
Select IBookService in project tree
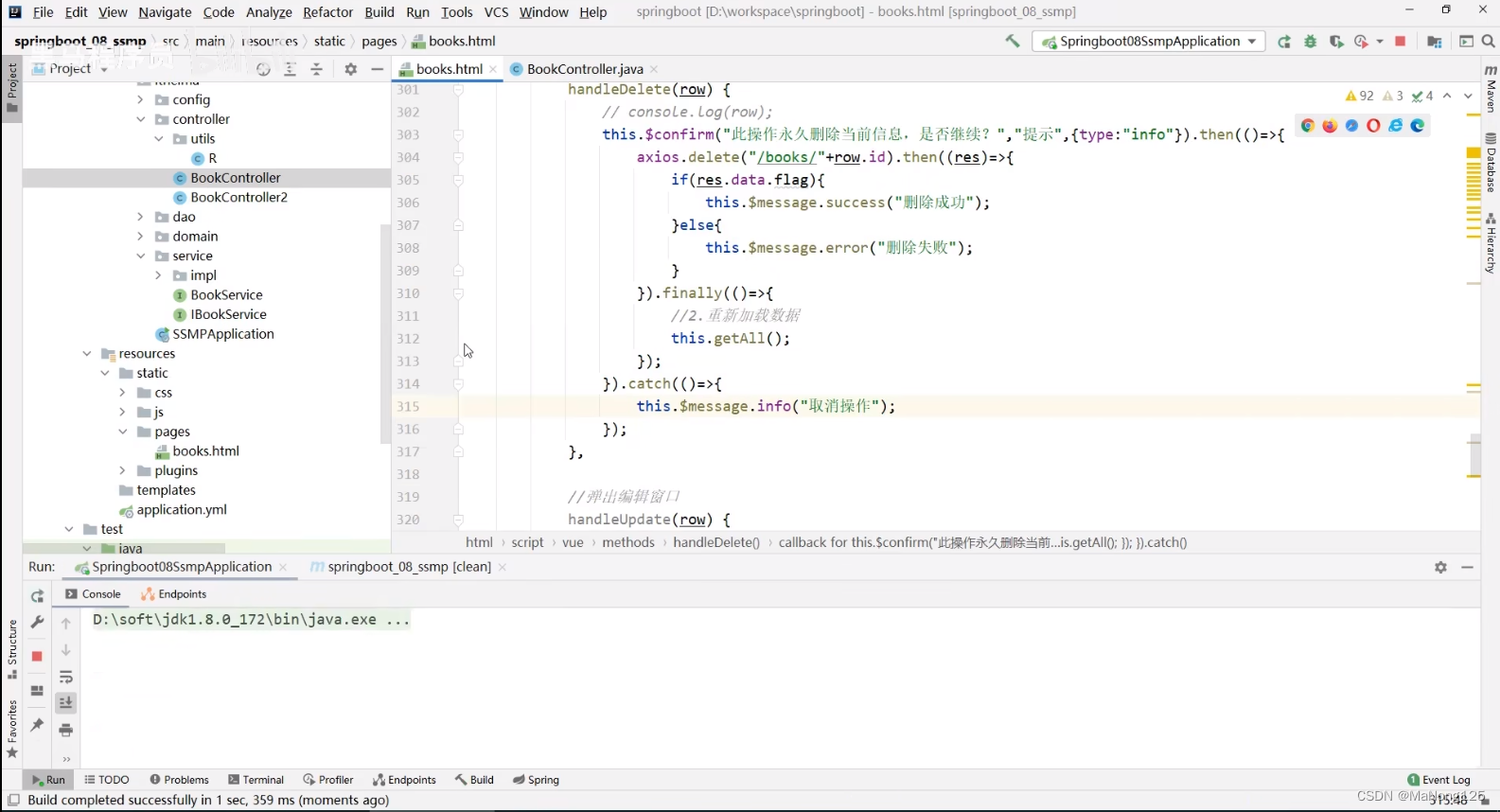[x=228, y=314]
